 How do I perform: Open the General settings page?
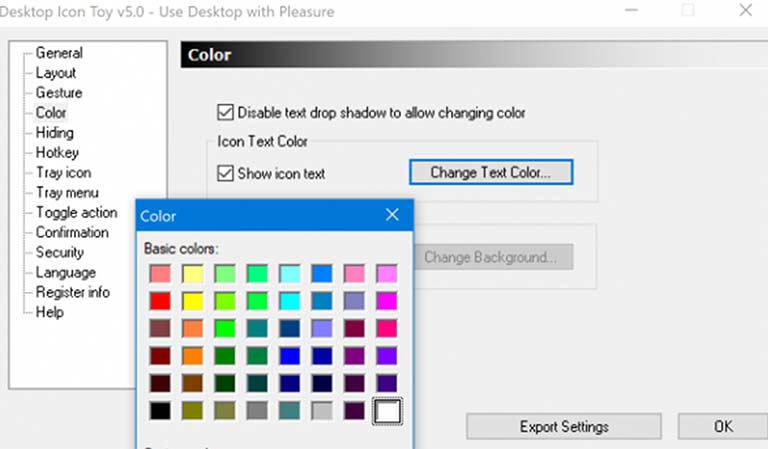(x=59, y=53)
